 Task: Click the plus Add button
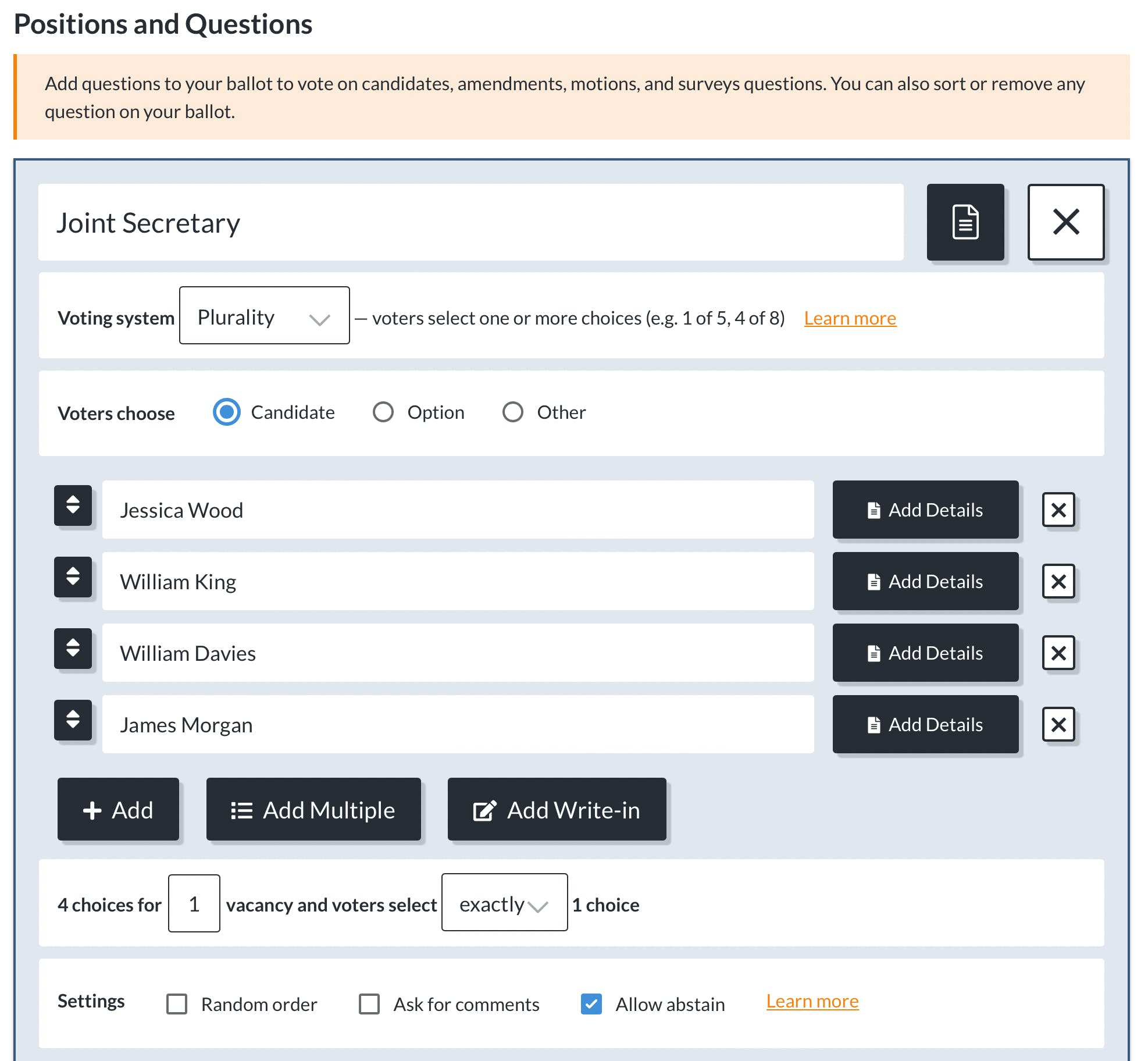(118, 809)
